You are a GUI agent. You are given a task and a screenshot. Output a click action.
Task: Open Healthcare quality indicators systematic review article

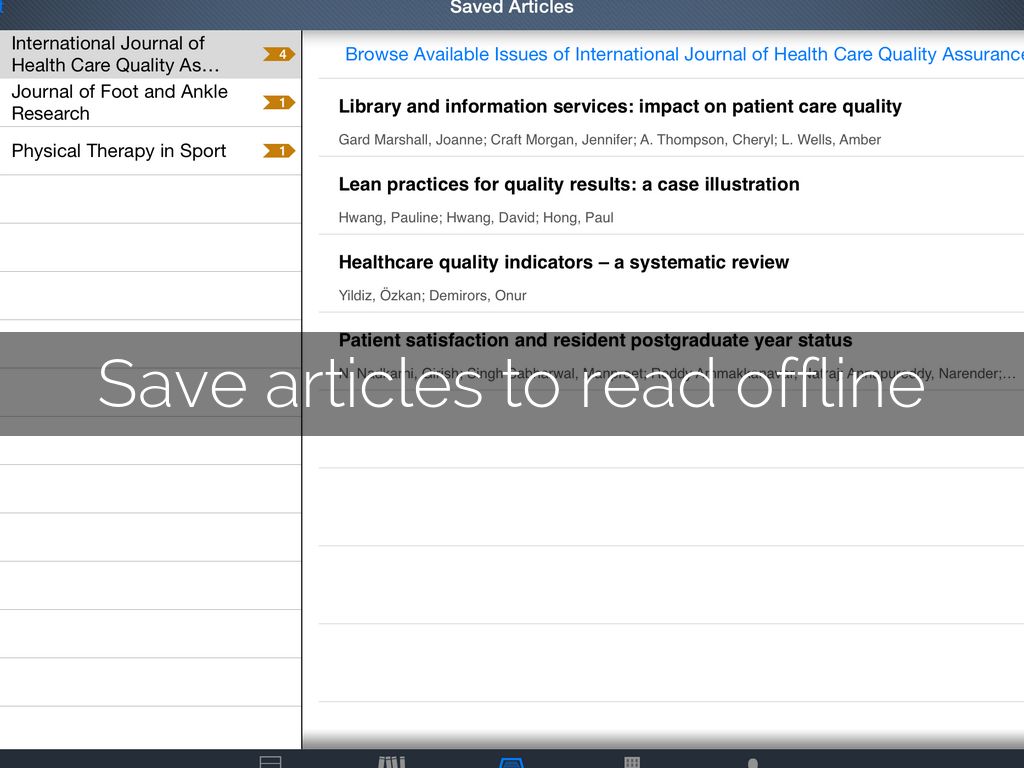tap(564, 263)
